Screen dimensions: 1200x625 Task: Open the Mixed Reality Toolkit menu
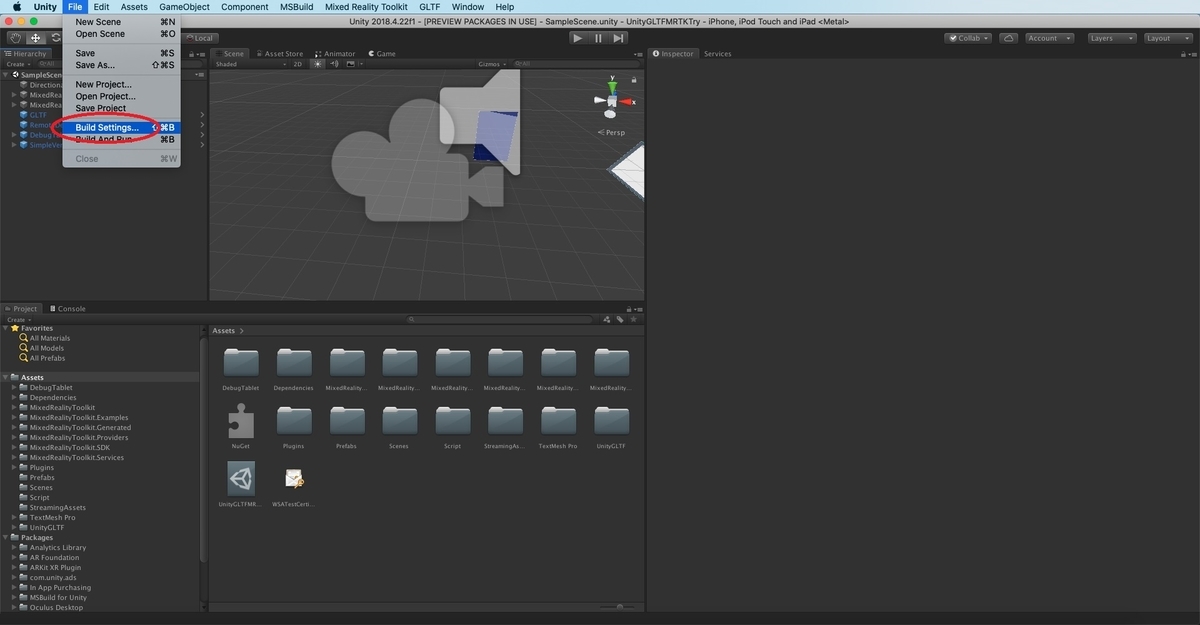click(366, 7)
